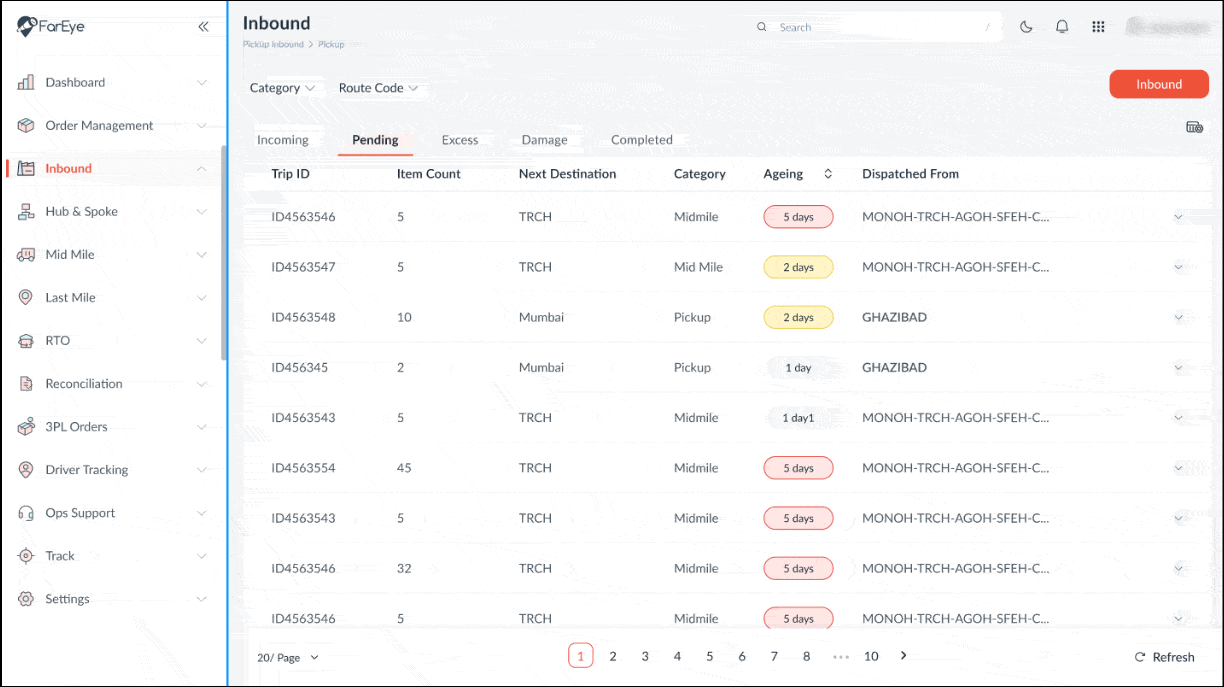Click the search magnifier icon
The height and width of the screenshot is (687, 1224).
(x=762, y=27)
